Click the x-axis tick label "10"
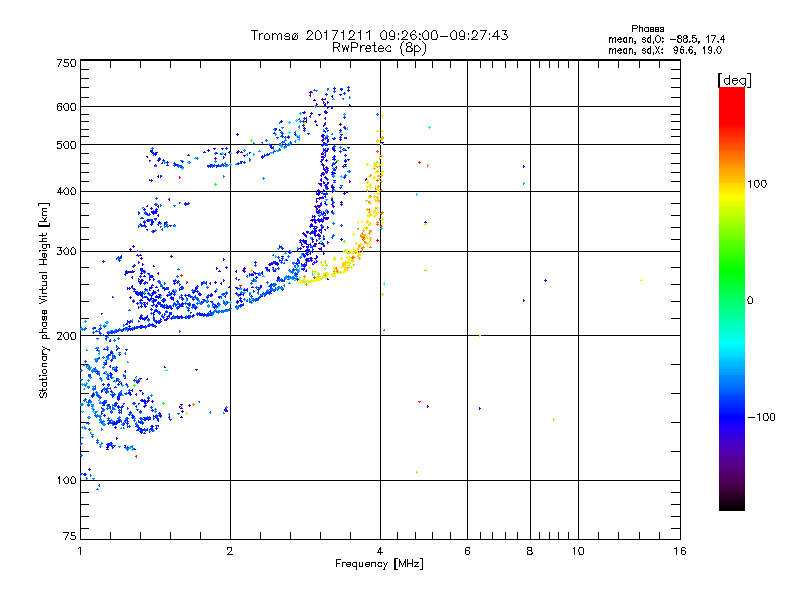The image size is (800, 600). (578, 551)
